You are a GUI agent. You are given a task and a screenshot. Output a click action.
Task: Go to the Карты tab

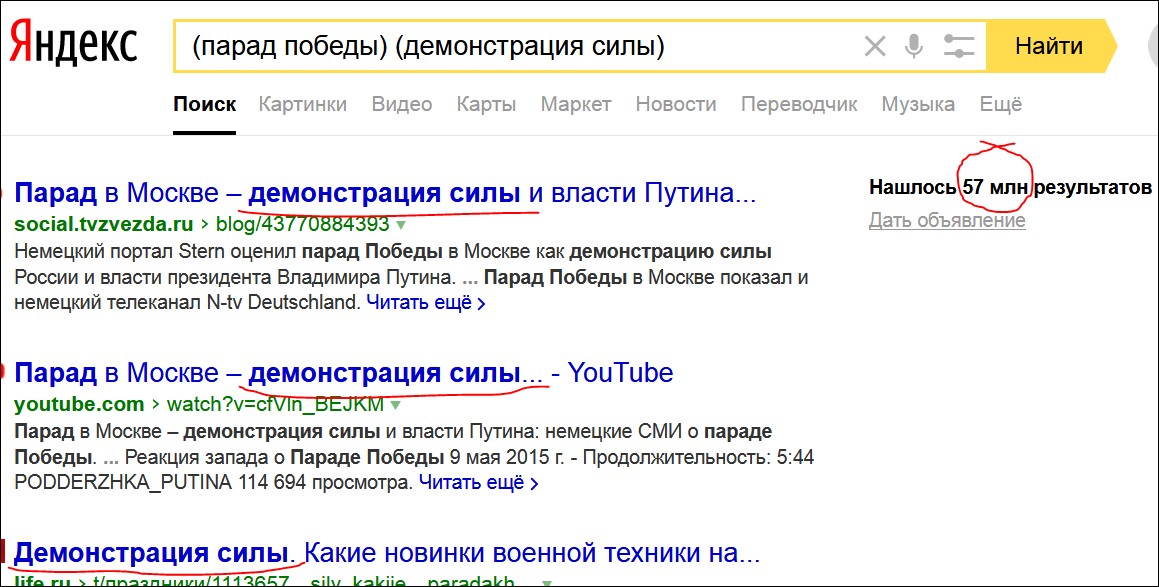(x=486, y=104)
